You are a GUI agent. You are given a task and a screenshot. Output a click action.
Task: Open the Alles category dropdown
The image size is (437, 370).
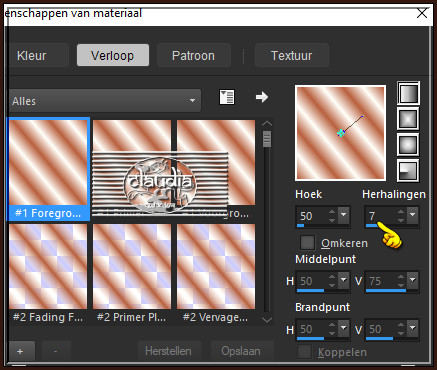coord(104,101)
